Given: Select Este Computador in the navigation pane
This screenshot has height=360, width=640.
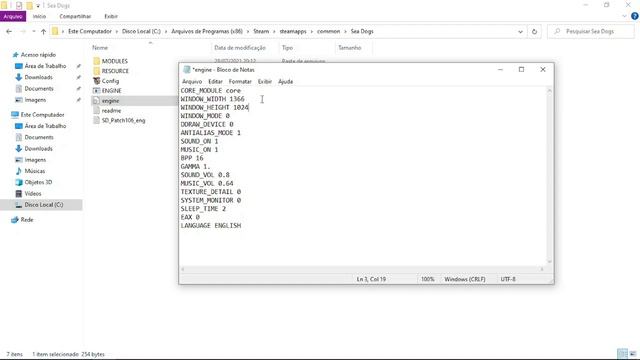Looking at the screenshot, I should click(42, 115).
